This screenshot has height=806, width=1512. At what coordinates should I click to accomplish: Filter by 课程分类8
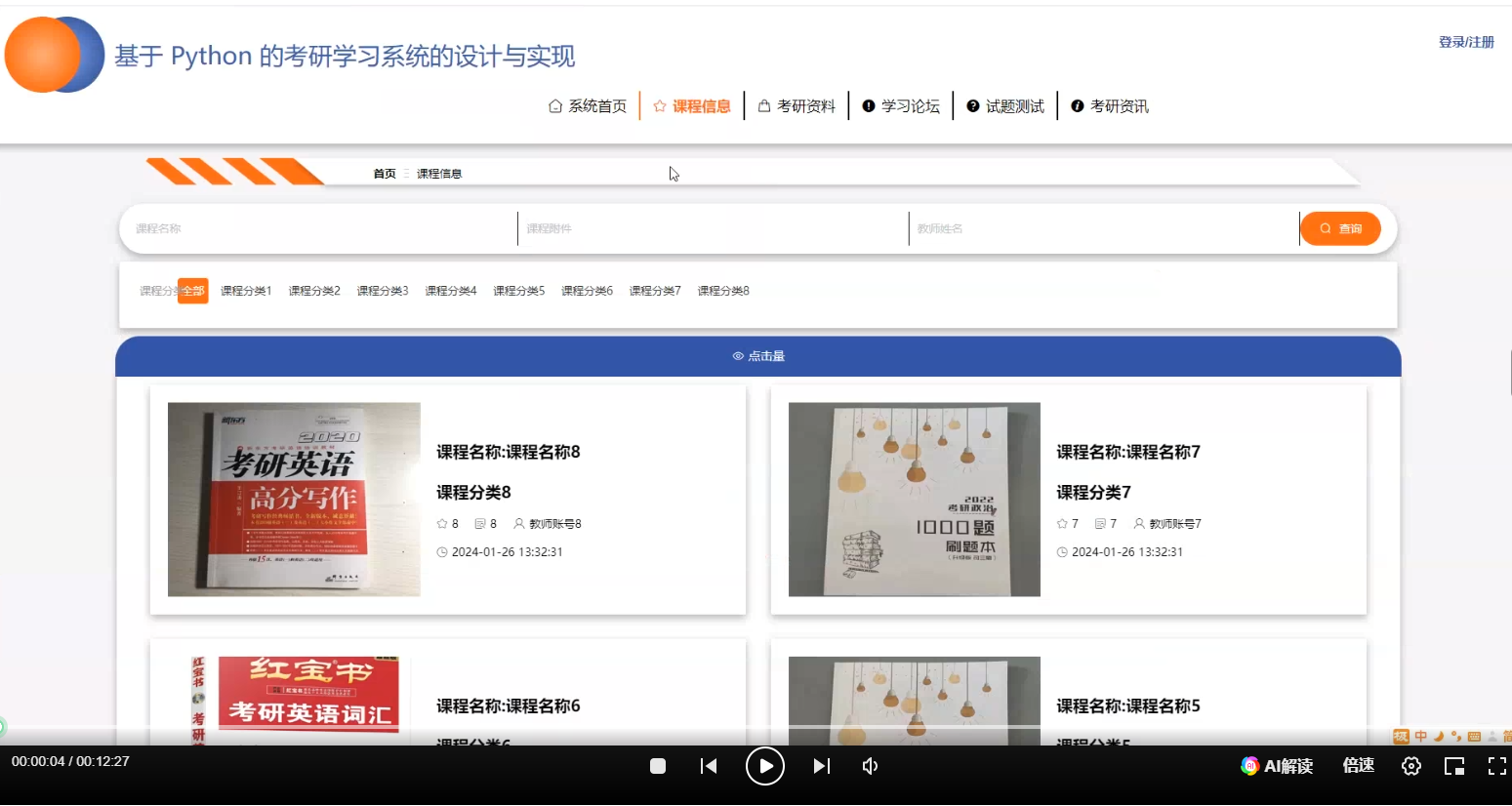pos(723,291)
